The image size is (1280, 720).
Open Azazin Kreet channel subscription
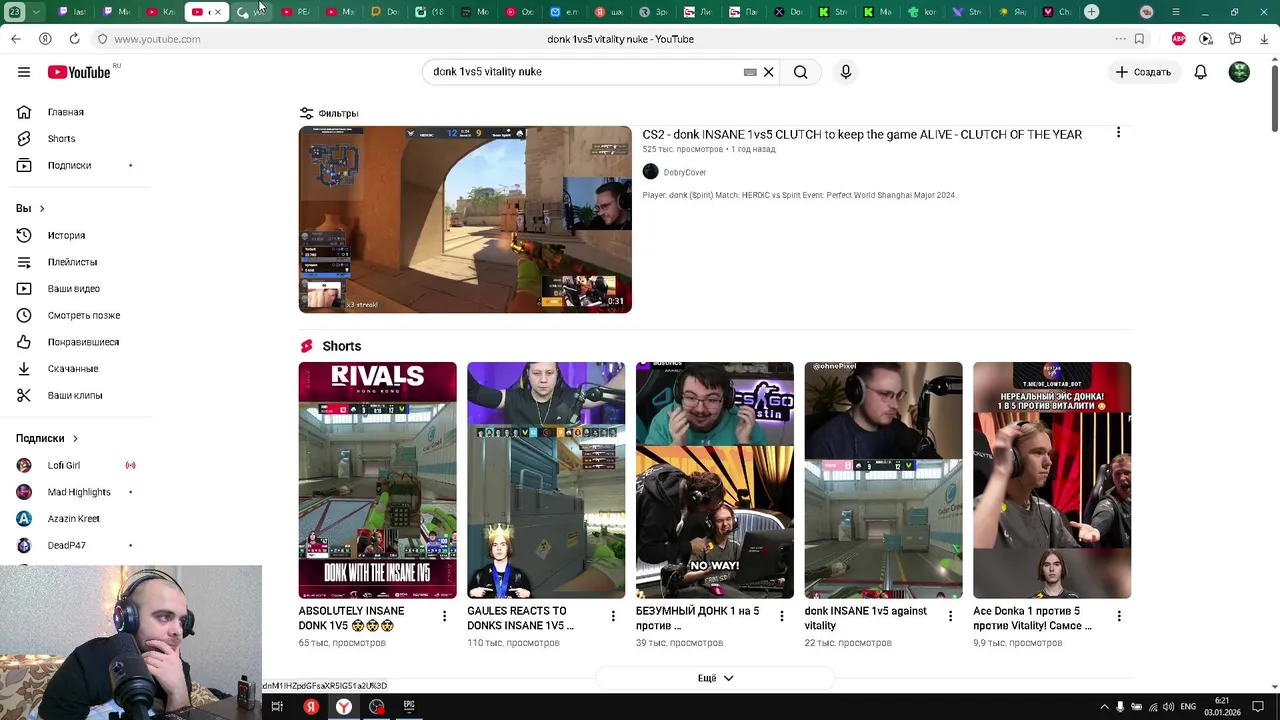tap(74, 519)
